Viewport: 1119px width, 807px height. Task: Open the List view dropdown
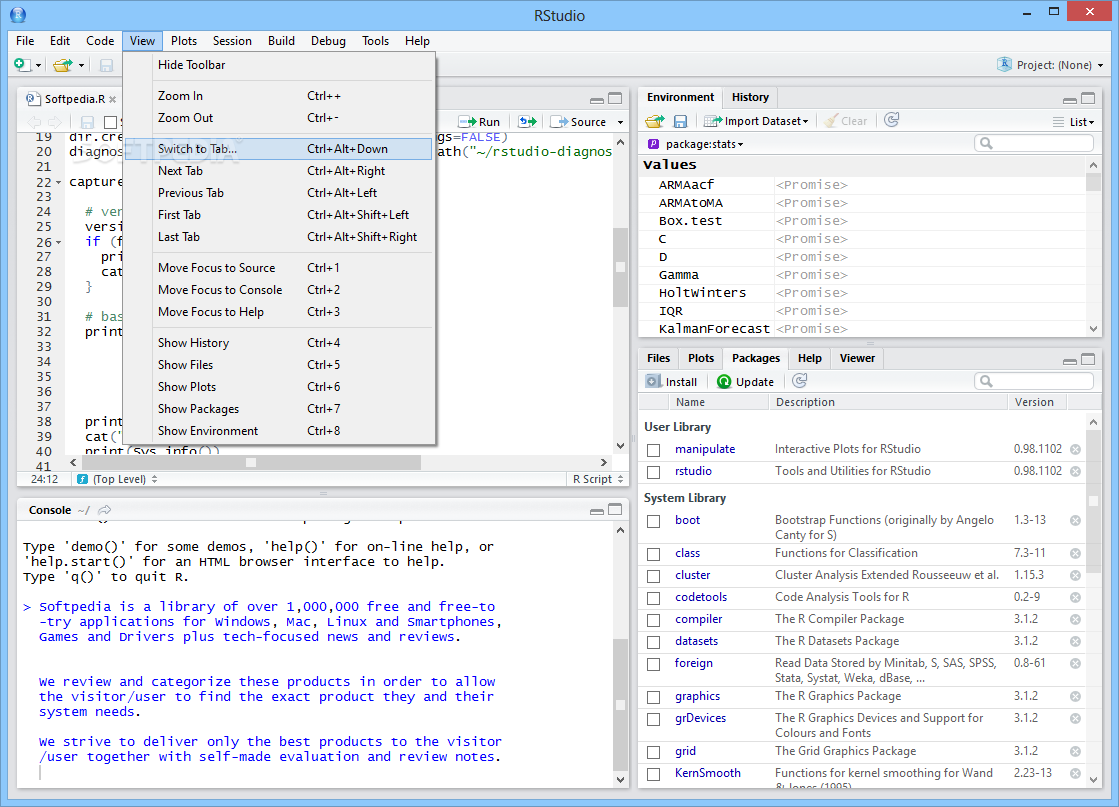1073,122
